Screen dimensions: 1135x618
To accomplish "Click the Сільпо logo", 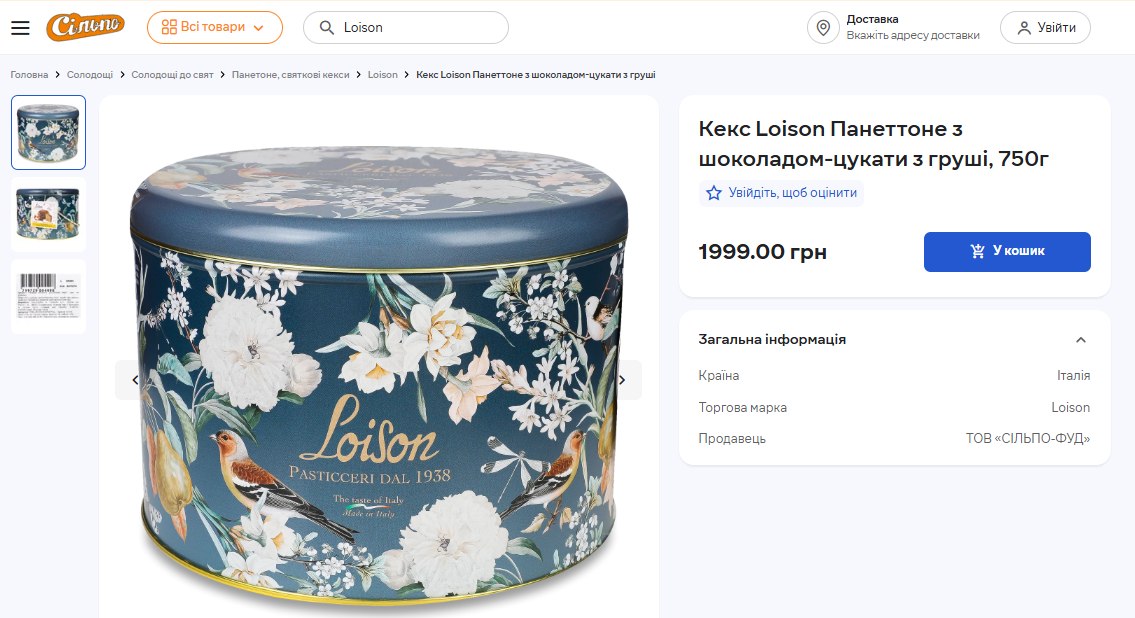I will pos(85,27).
